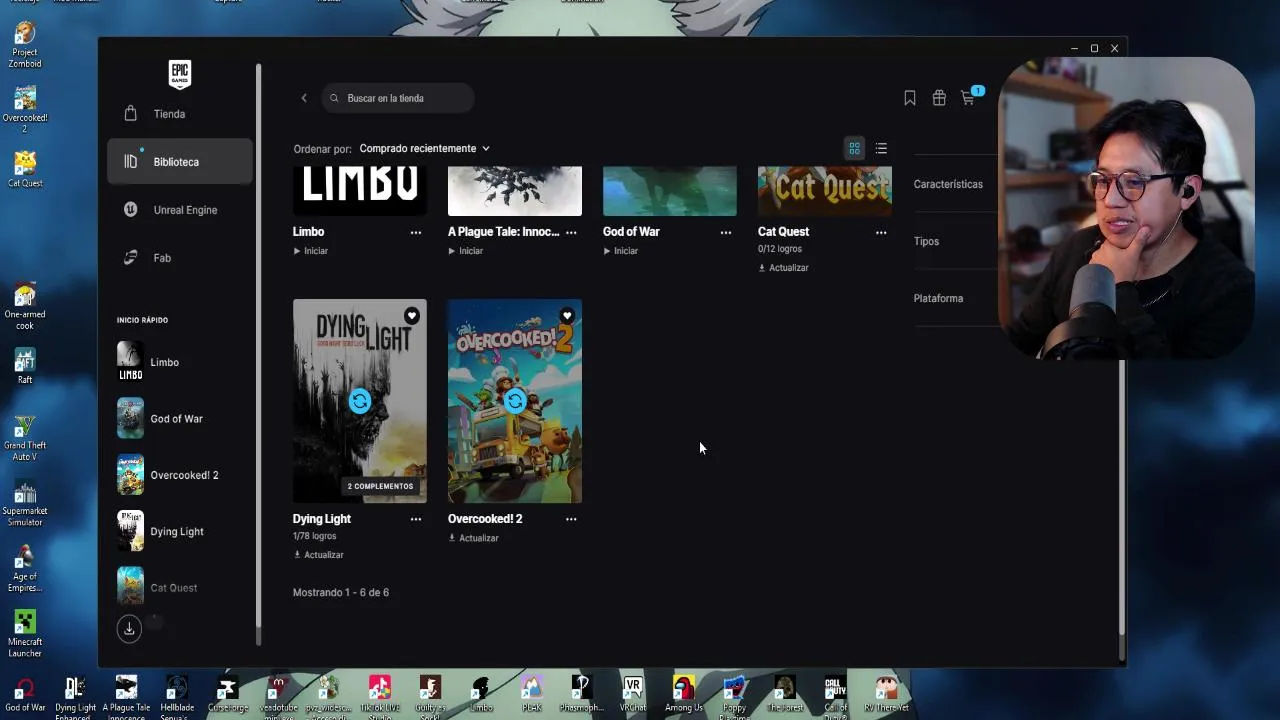Open Overcooked! 2 desktop shortcut
The image size is (1280, 720).
click(x=25, y=110)
